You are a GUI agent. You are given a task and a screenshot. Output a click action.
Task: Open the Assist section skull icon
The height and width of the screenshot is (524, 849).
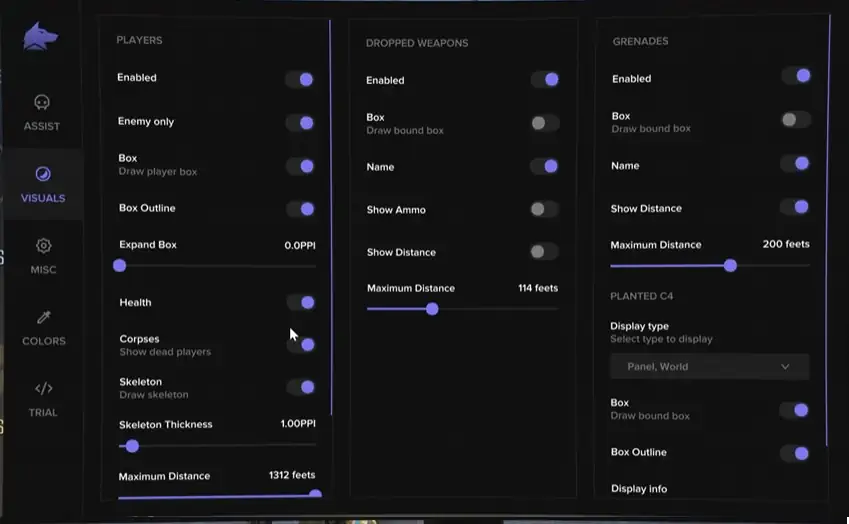click(x=42, y=102)
